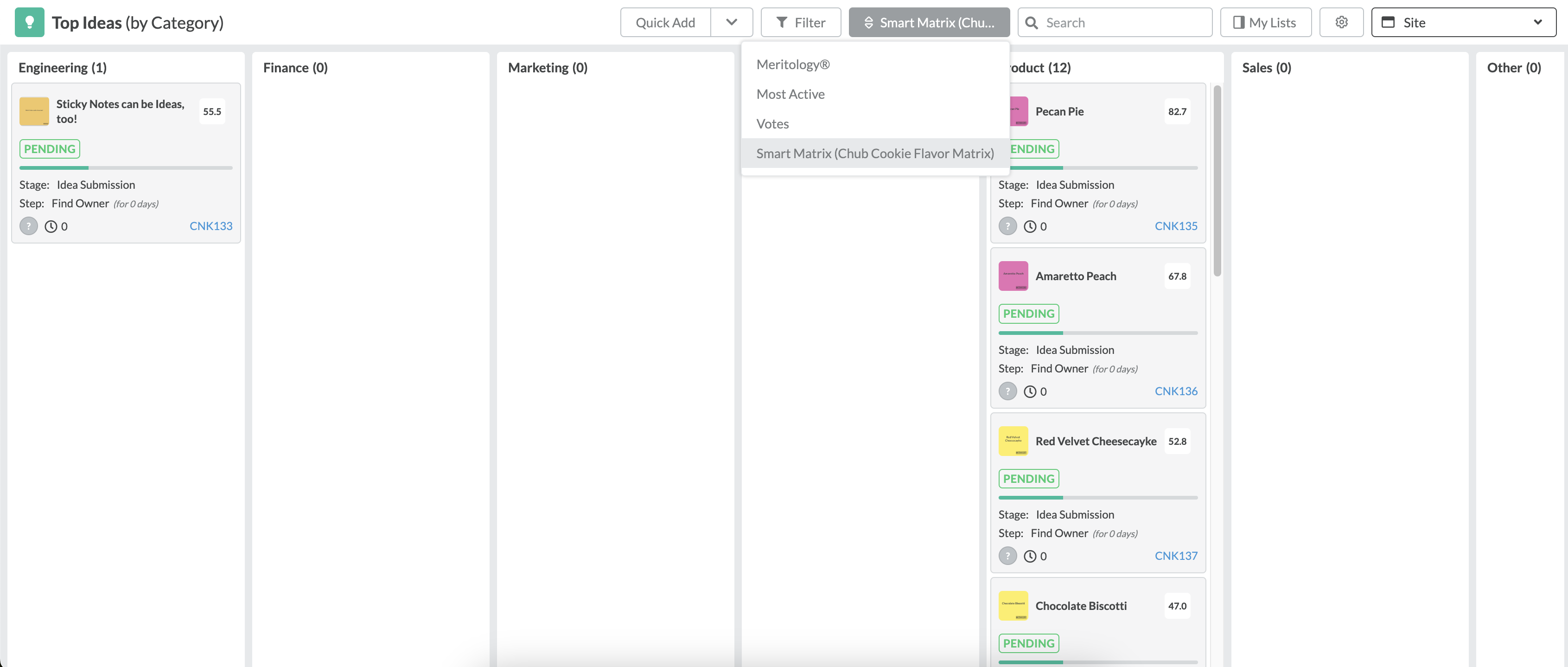Open My Lists
Image resolution: width=1568 pixels, height=667 pixels.
[1265, 23]
